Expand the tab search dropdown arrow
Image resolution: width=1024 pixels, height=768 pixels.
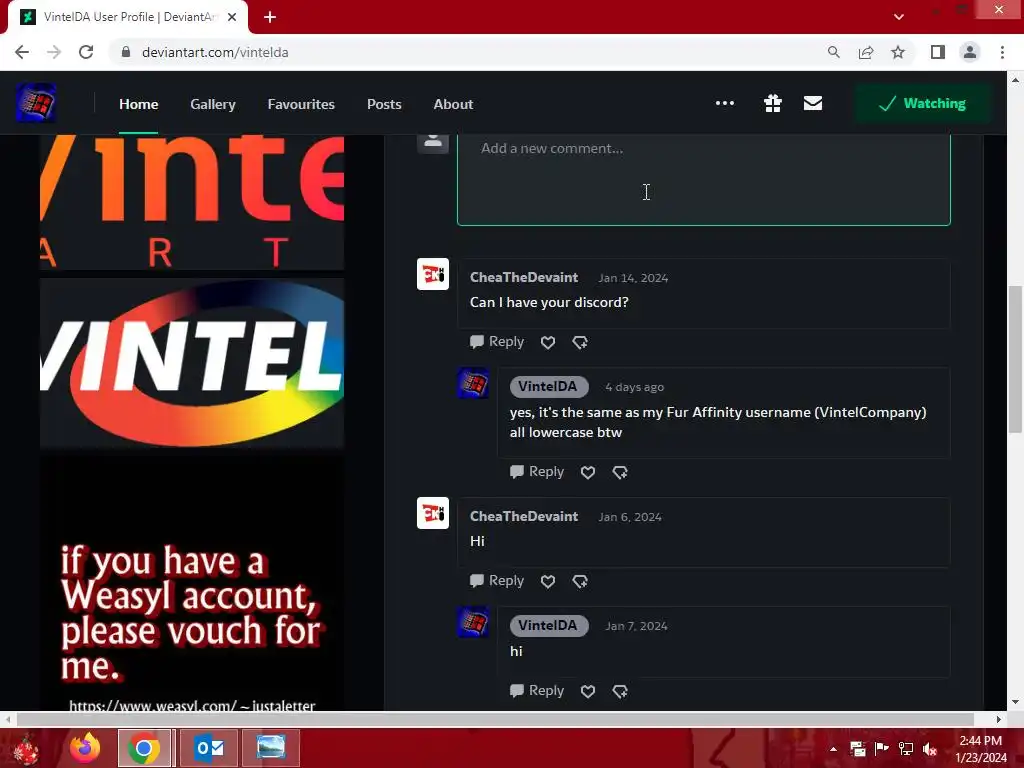pos(899,17)
